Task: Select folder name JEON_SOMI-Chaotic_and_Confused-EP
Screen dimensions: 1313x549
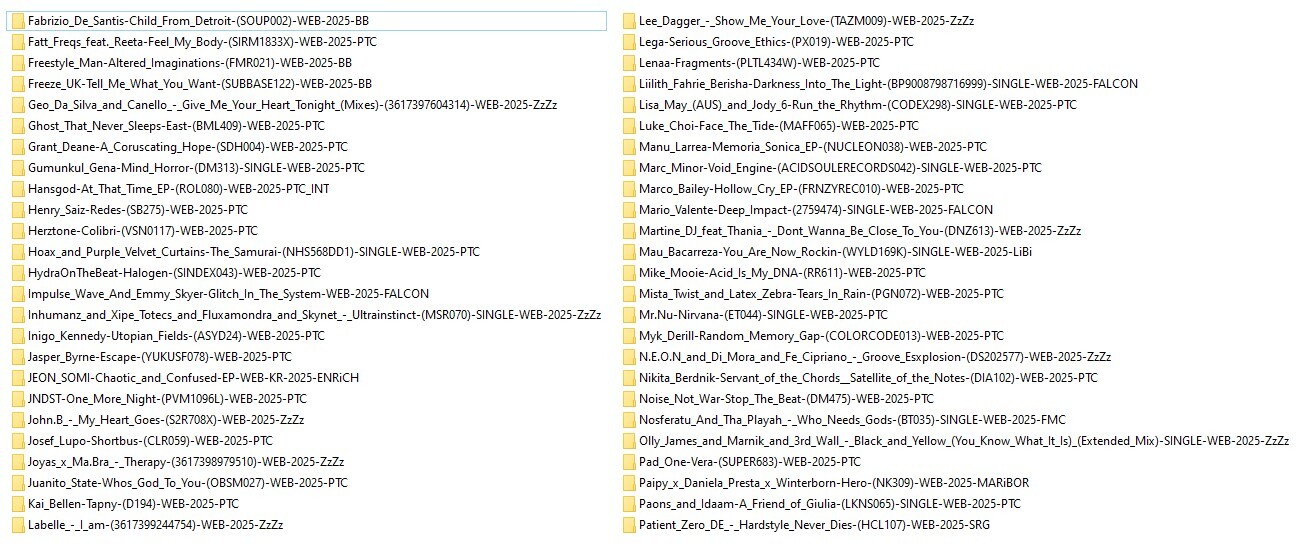Action: coord(193,378)
